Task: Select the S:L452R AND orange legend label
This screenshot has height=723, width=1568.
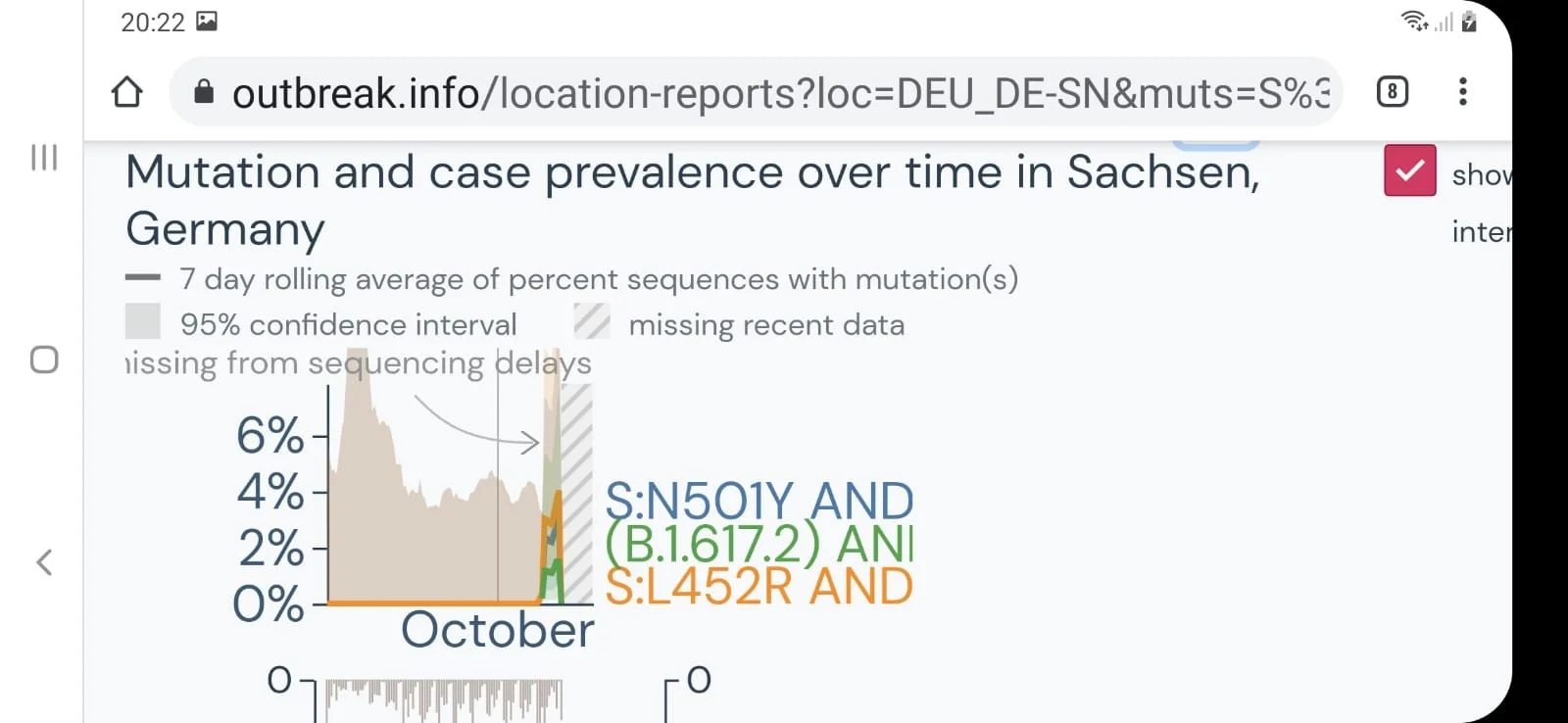Action: click(759, 586)
